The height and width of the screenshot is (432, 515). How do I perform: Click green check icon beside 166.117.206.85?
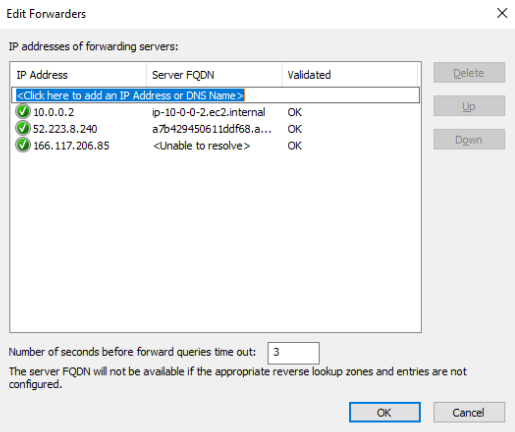click(x=23, y=145)
